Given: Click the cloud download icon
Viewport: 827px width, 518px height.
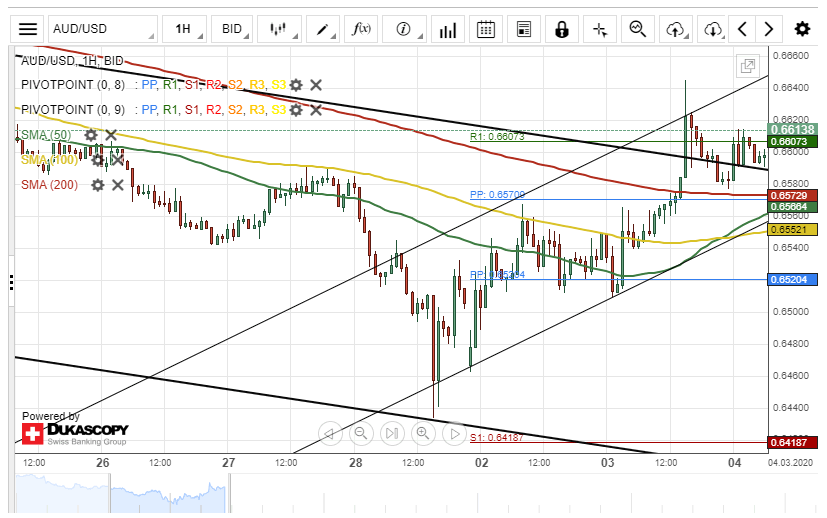Looking at the screenshot, I should 713,29.
